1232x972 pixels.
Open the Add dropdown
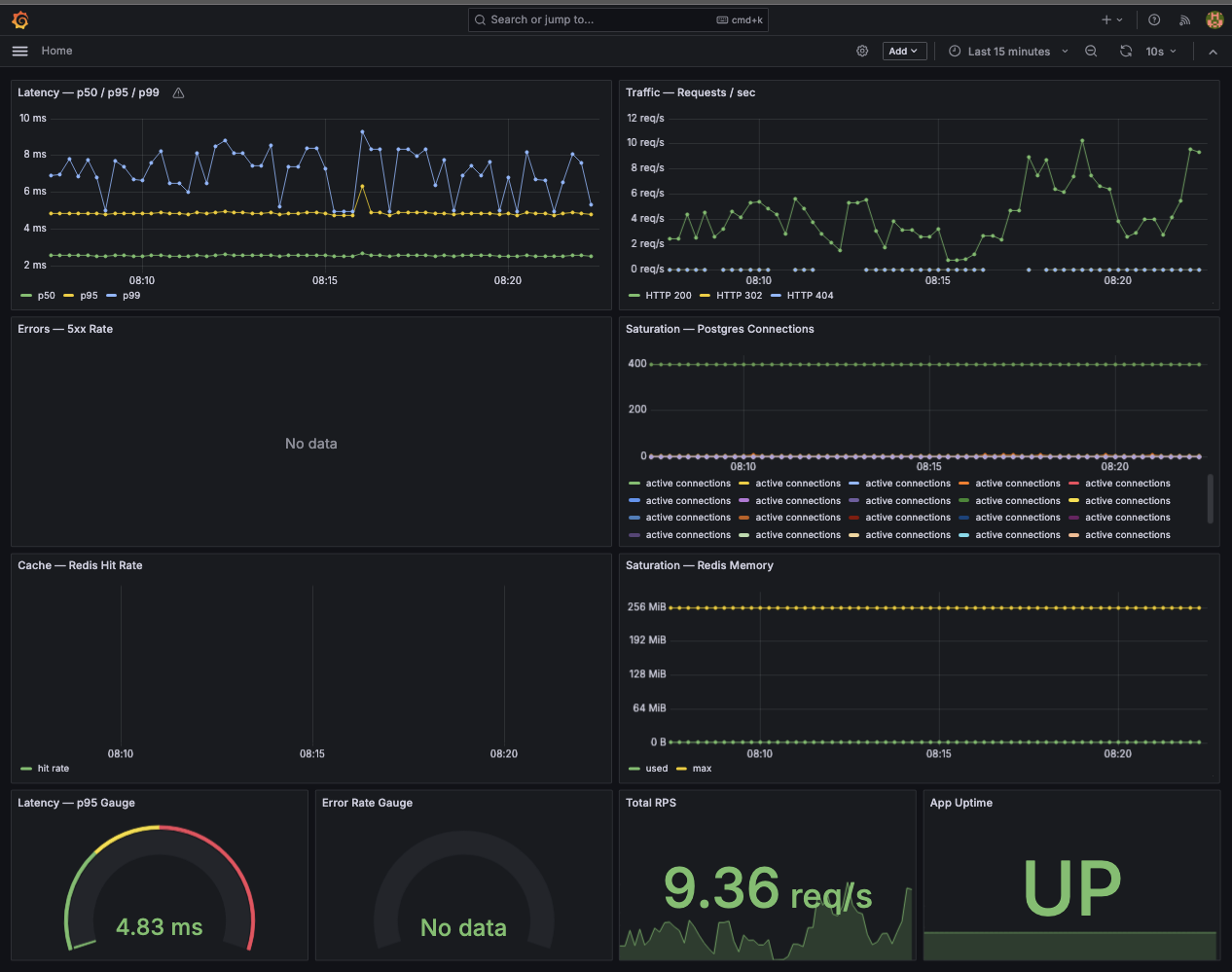tap(904, 51)
